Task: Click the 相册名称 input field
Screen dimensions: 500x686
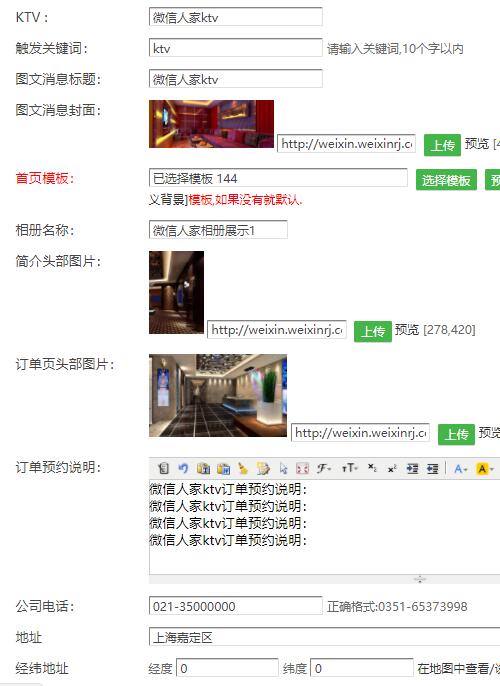Action: click(218, 230)
